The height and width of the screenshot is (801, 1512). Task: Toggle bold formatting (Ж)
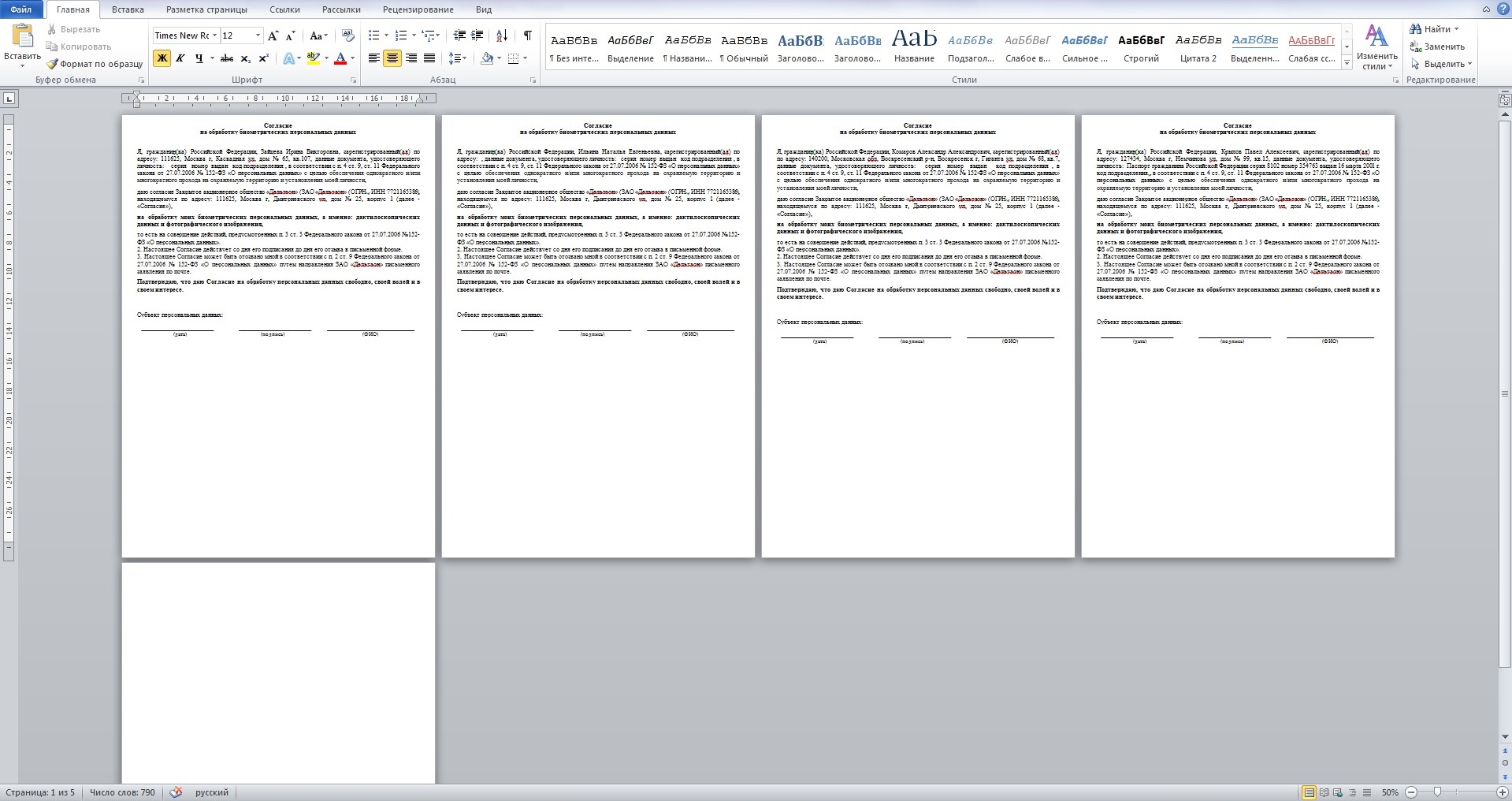point(162,58)
